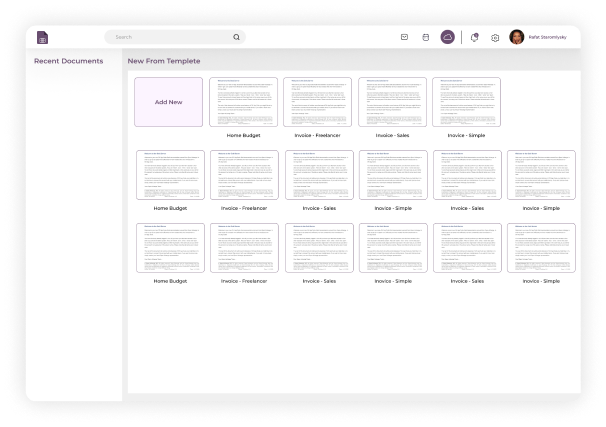
Task: Open first-row Invoice - Freelancer template thumbnail
Action: (x=318, y=102)
